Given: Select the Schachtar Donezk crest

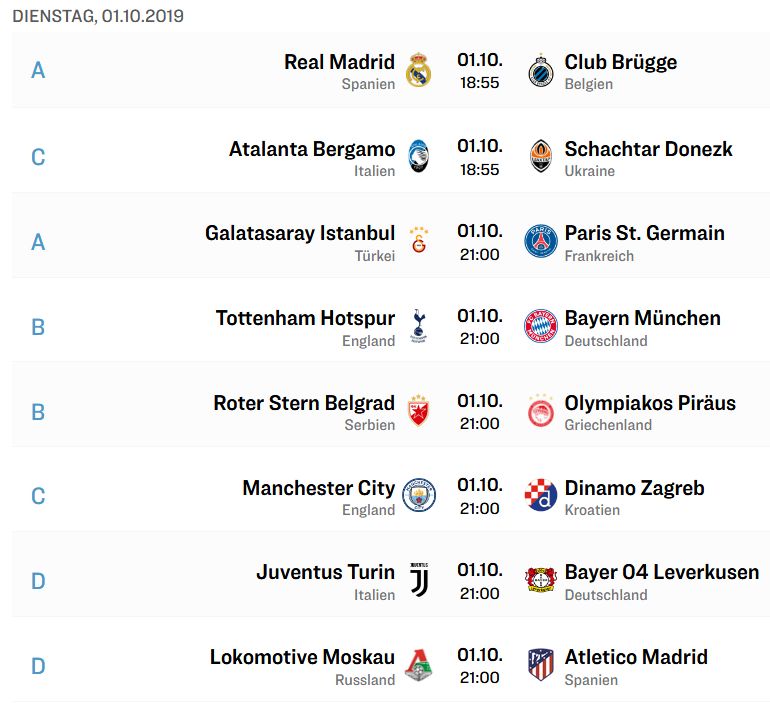Looking at the screenshot, I should pyautogui.click(x=541, y=156).
